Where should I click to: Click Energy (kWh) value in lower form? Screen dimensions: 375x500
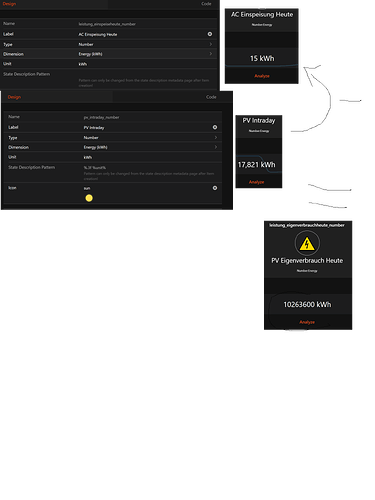tap(95, 147)
